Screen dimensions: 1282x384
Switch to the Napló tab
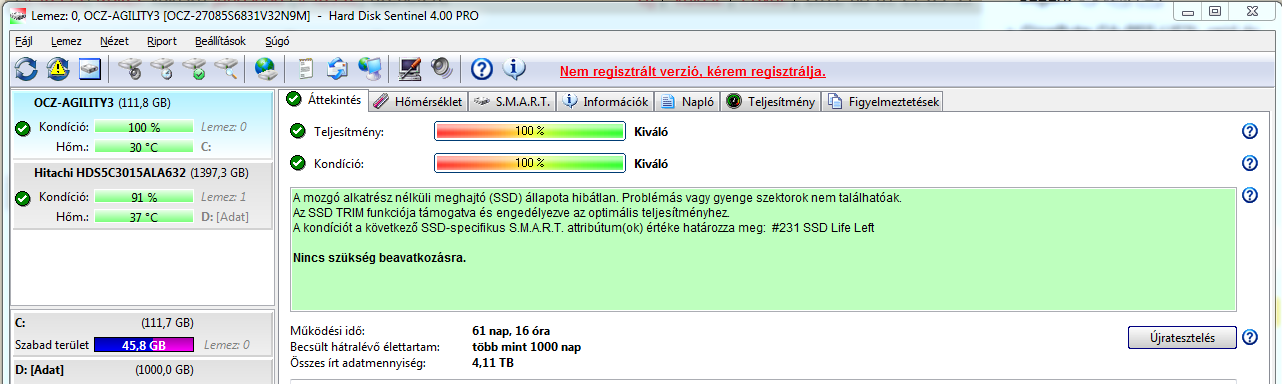686,101
